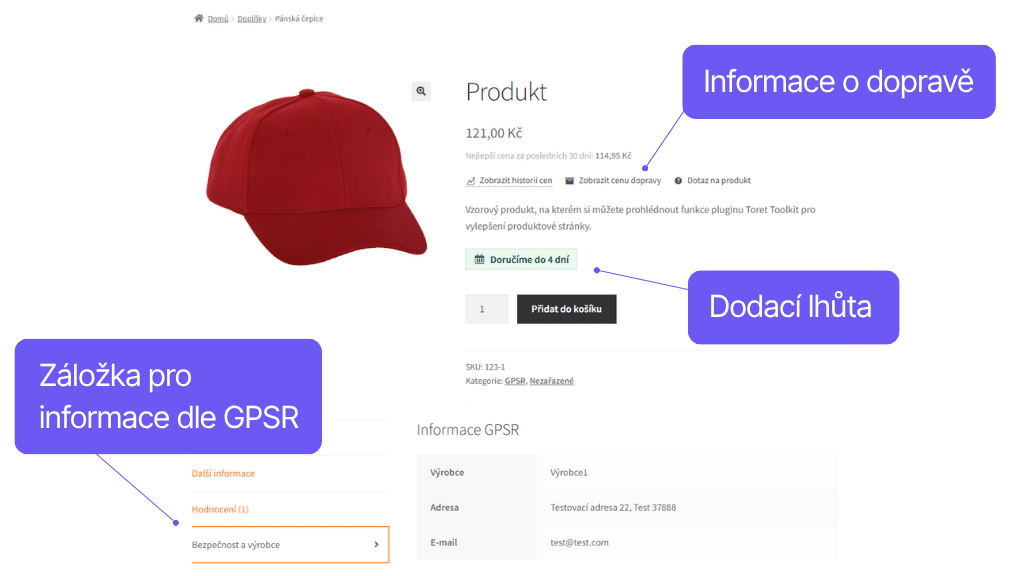Open the Doplňky breadcrumb link
Screen dimensions: 1024x576
click(x=251, y=19)
